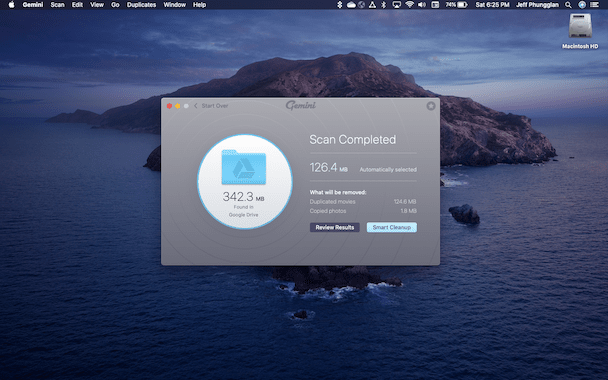Image resolution: width=608 pixels, height=380 pixels.
Task: Open Spotlight search magnifier
Action: coord(568,5)
